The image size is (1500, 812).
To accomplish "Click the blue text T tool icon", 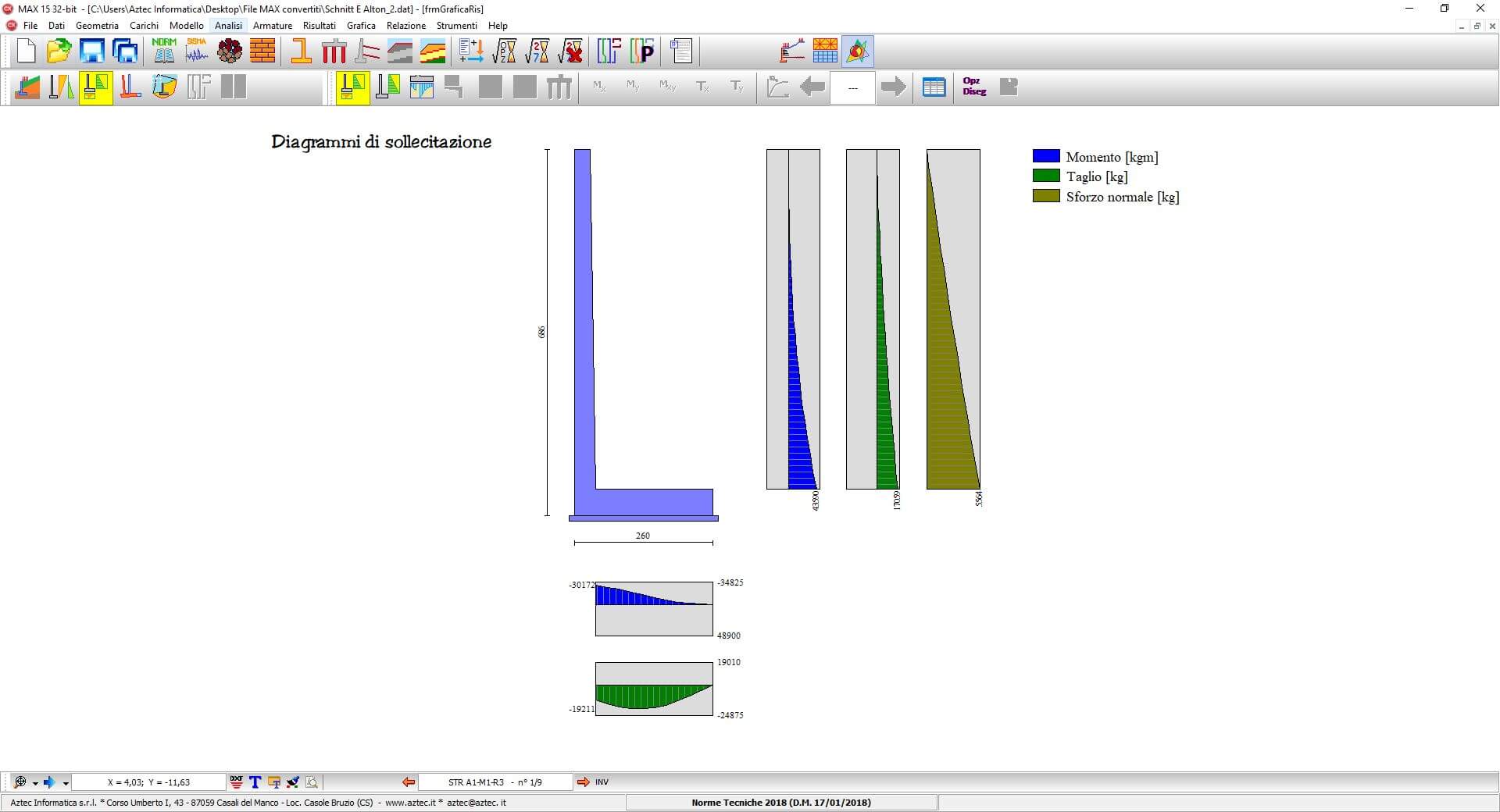I will 255,782.
